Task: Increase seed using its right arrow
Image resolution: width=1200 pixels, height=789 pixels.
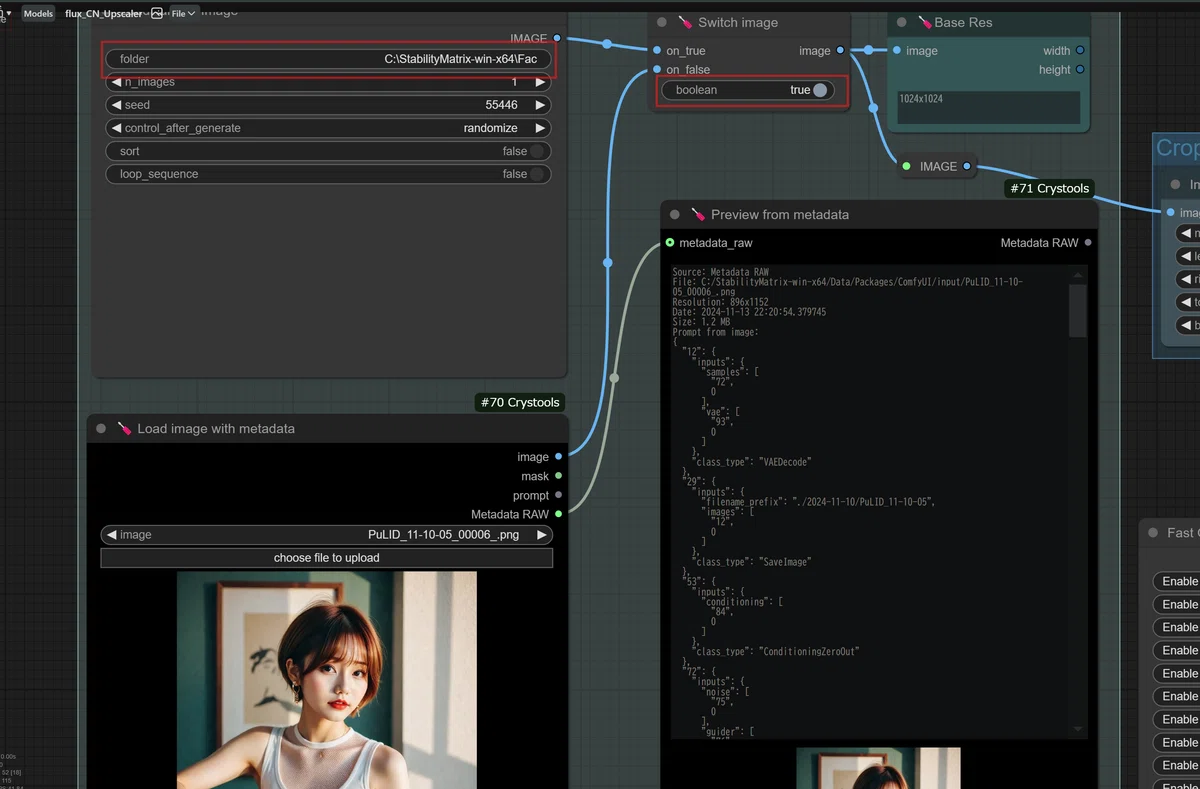Action: 541,105
